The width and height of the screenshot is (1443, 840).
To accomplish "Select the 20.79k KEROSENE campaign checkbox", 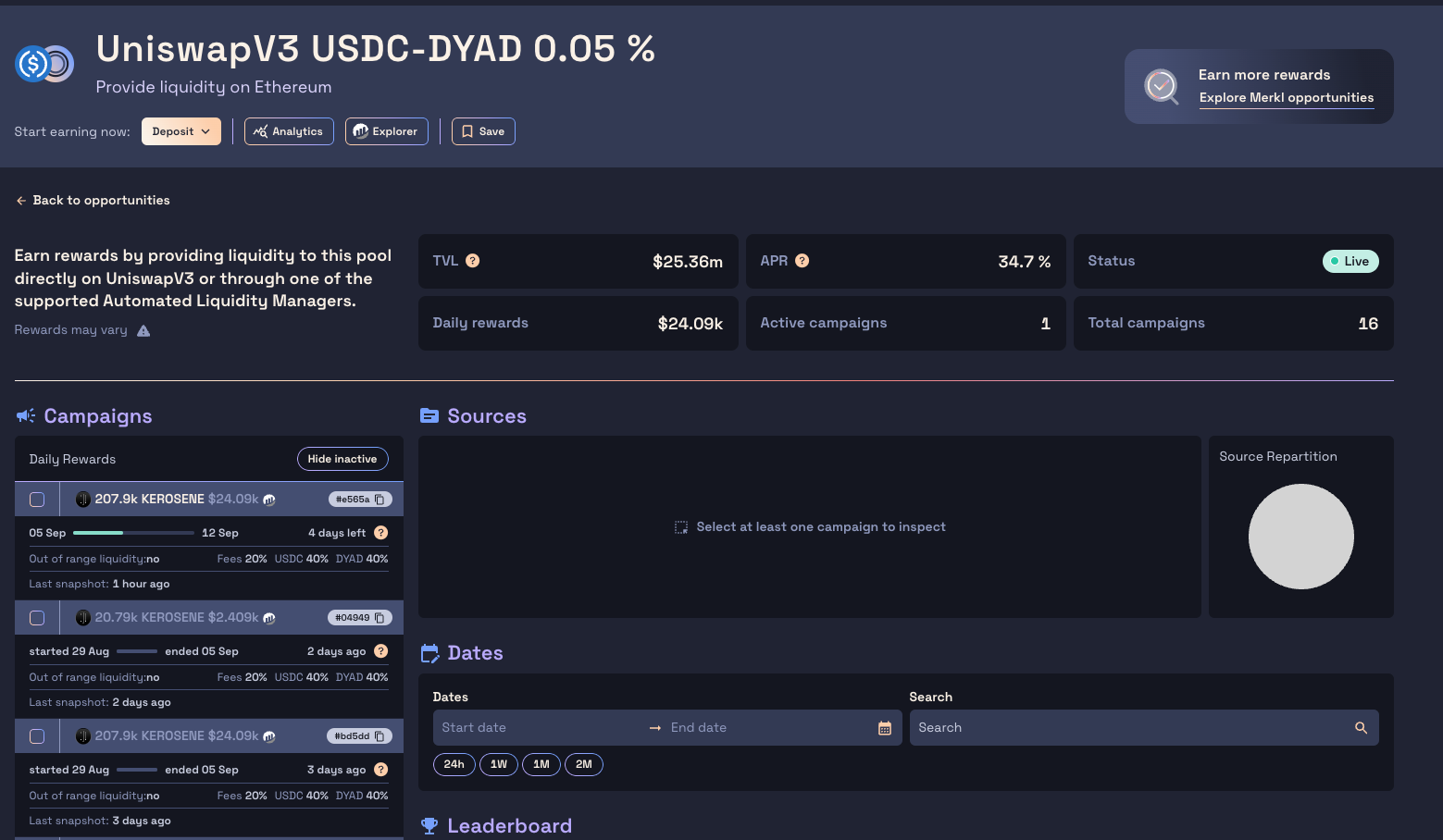I will (37, 618).
